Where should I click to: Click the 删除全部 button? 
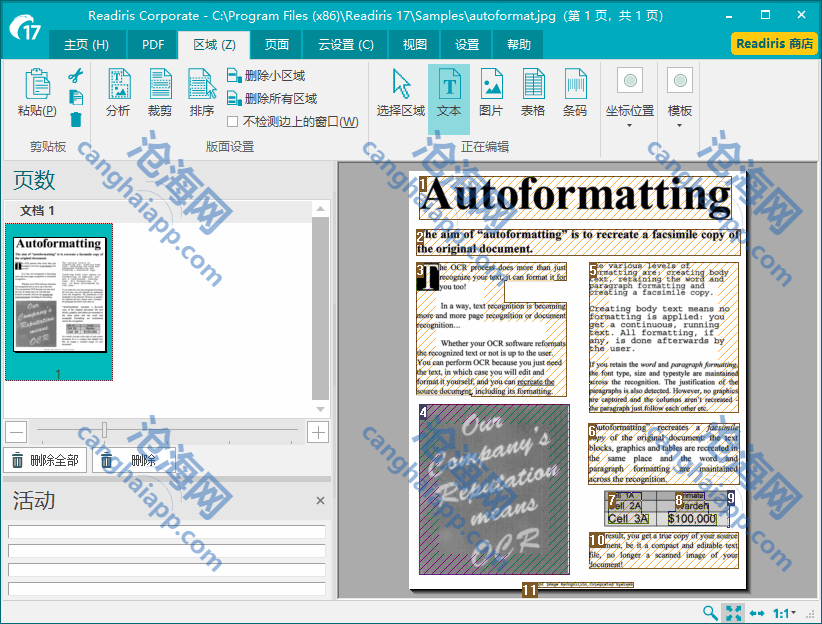coord(45,460)
